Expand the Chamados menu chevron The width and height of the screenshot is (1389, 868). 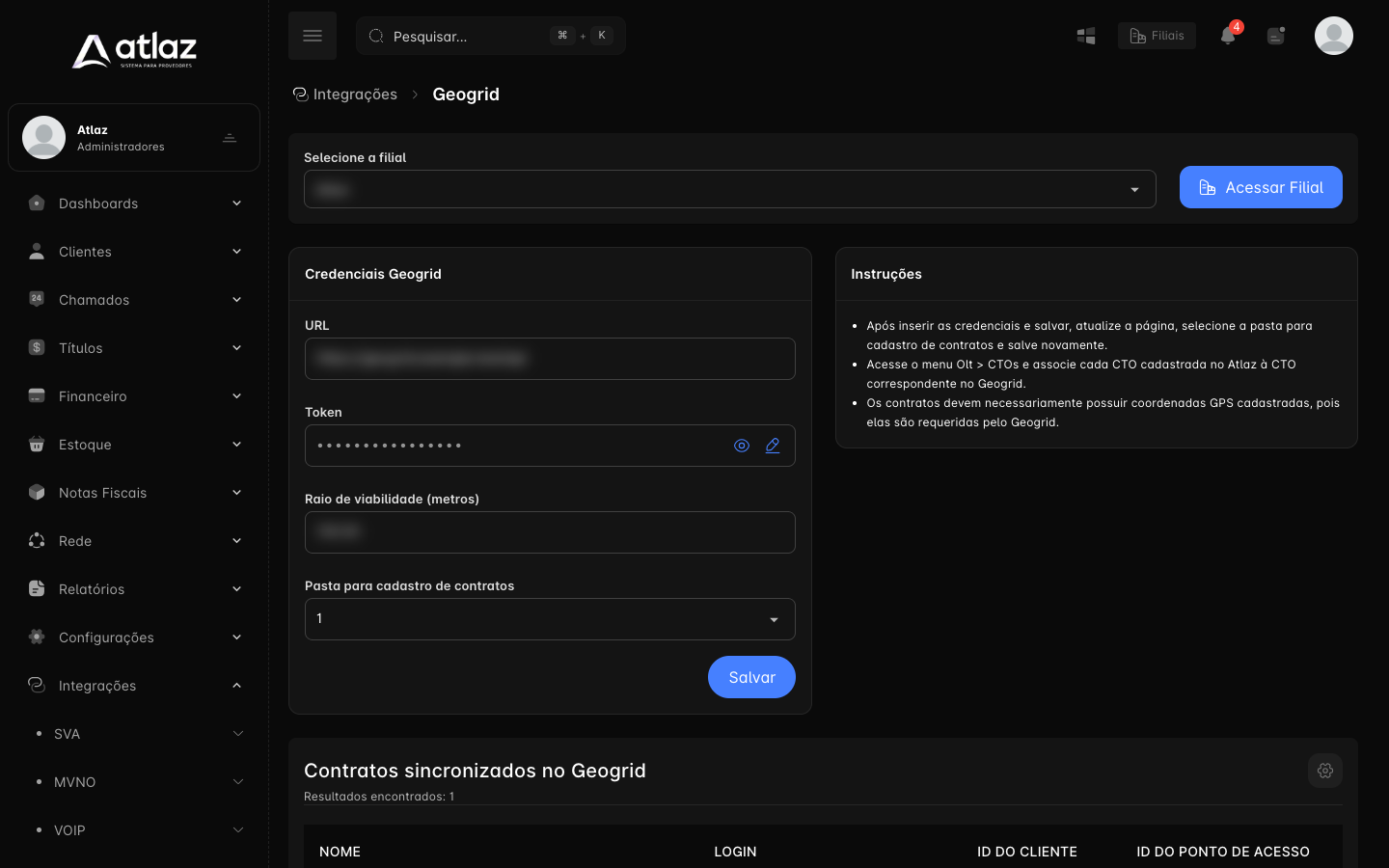click(236, 300)
